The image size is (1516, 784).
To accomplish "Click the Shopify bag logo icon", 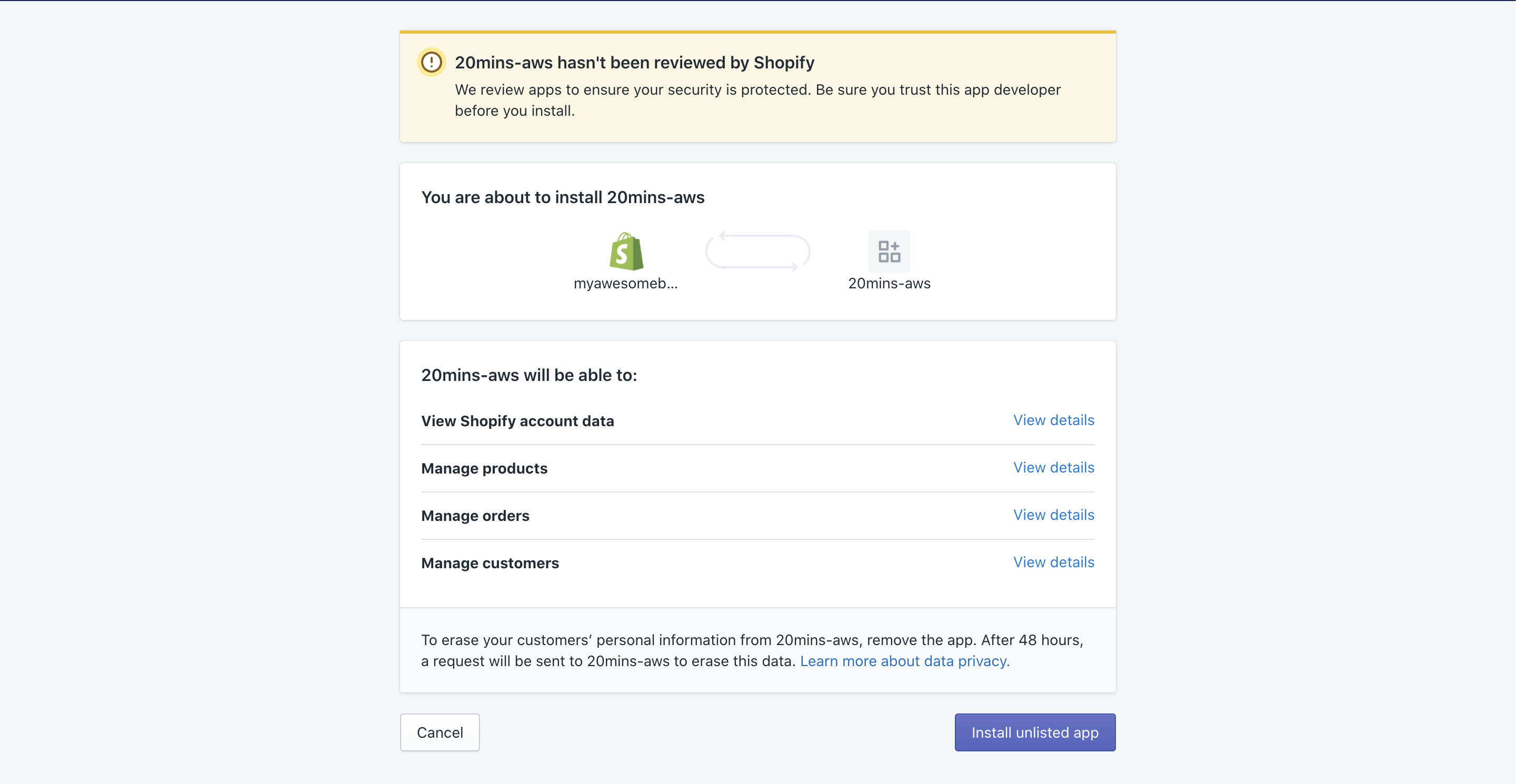I will [626, 252].
